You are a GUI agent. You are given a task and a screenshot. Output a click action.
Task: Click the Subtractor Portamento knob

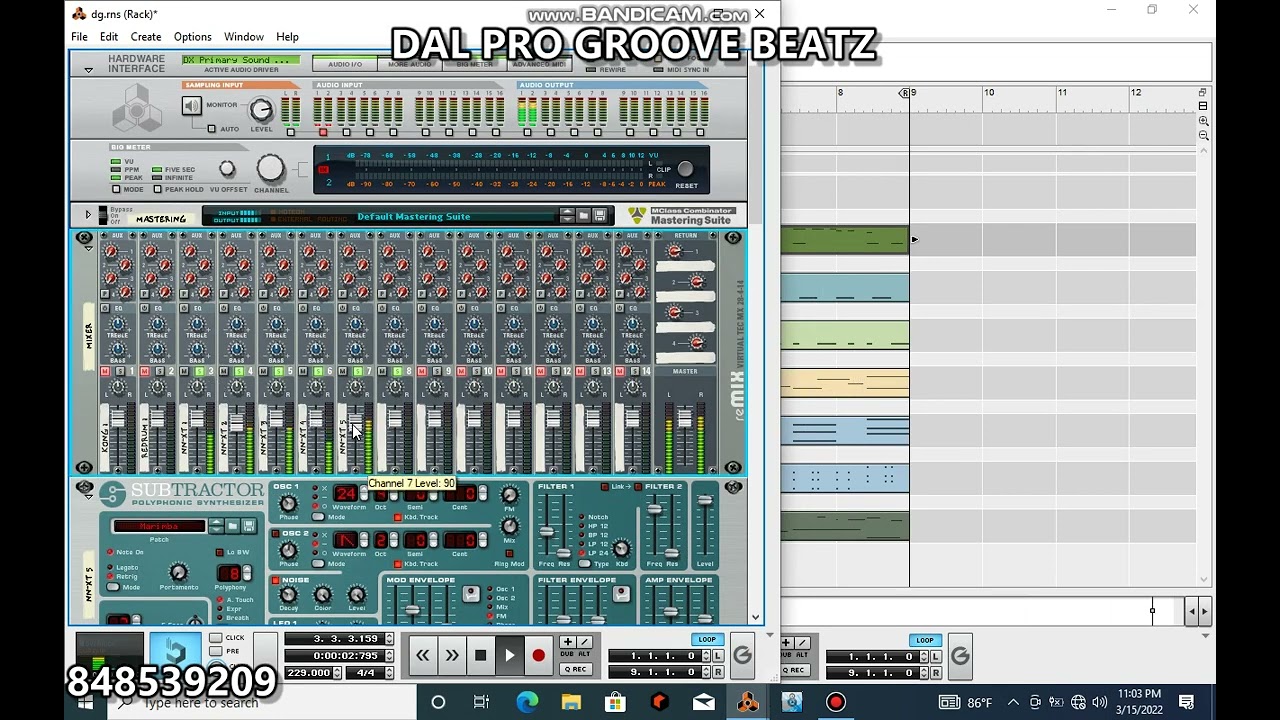pyautogui.click(x=178, y=572)
